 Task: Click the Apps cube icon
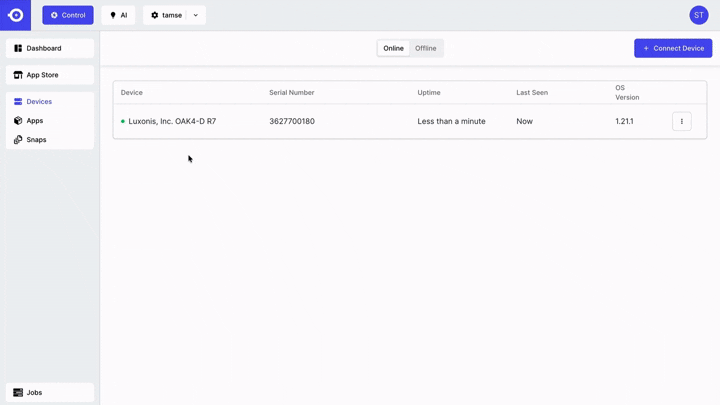click(18, 121)
